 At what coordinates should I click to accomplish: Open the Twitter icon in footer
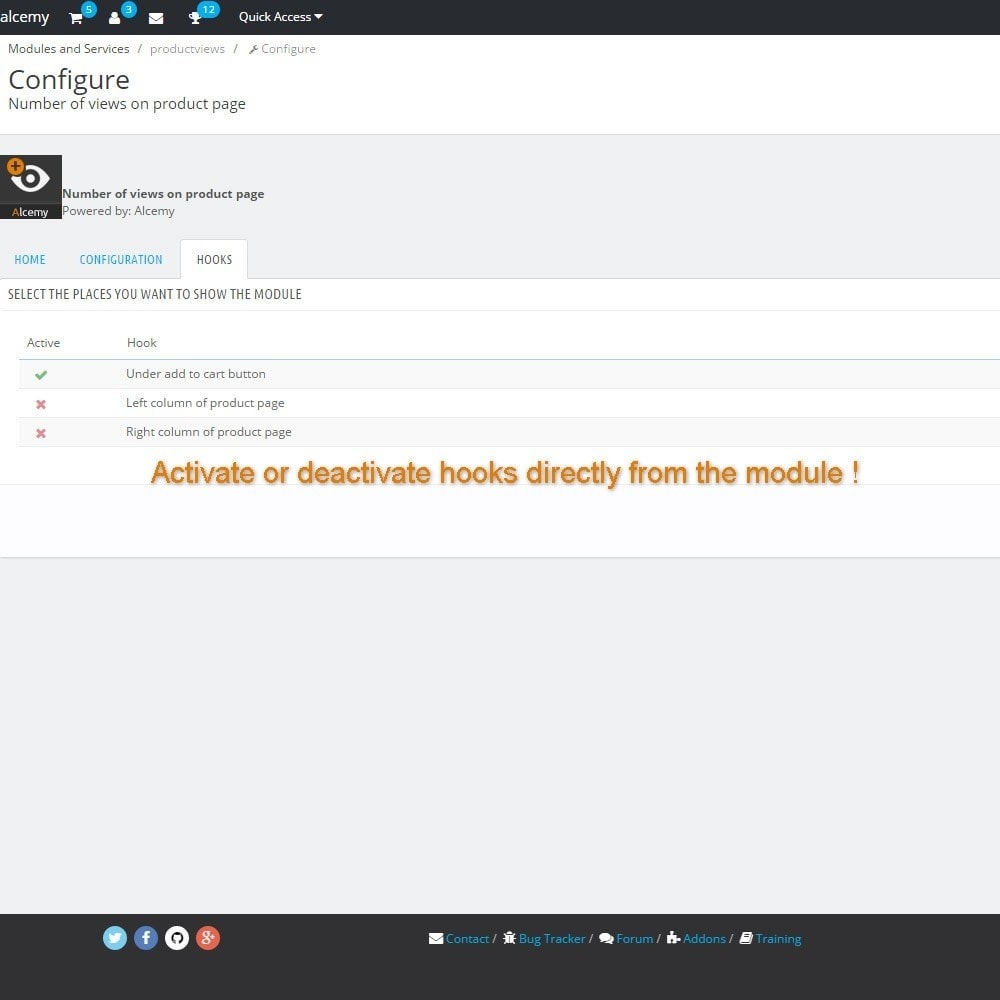115,938
